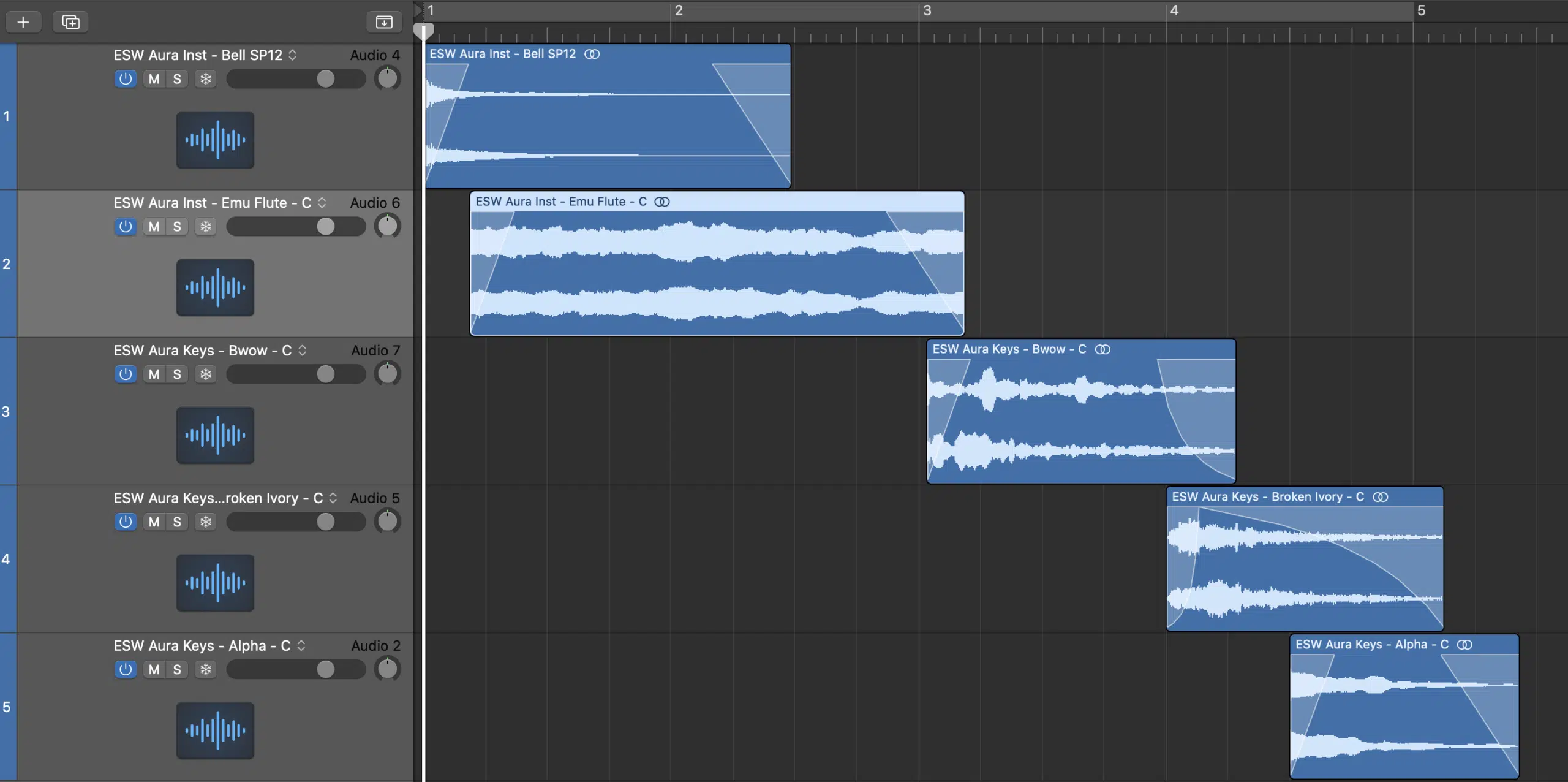Click Bwow track volume slider
The height and width of the screenshot is (782, 1568).
click(296, 374)
